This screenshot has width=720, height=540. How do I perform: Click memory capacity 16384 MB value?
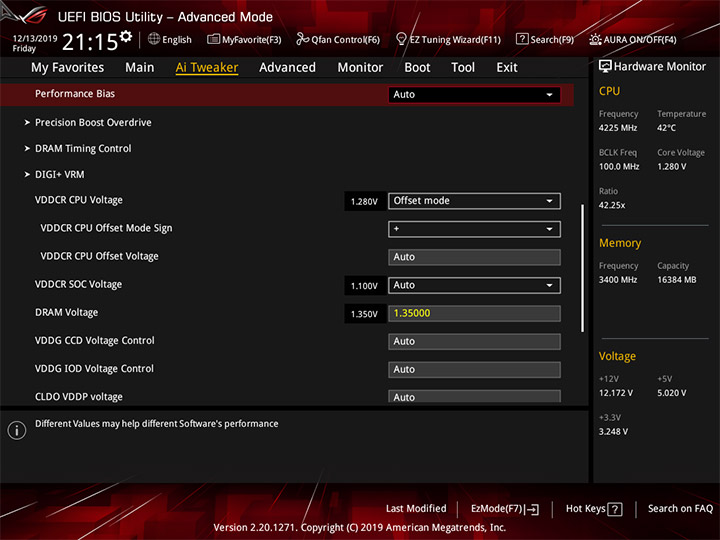pos(677,280)
